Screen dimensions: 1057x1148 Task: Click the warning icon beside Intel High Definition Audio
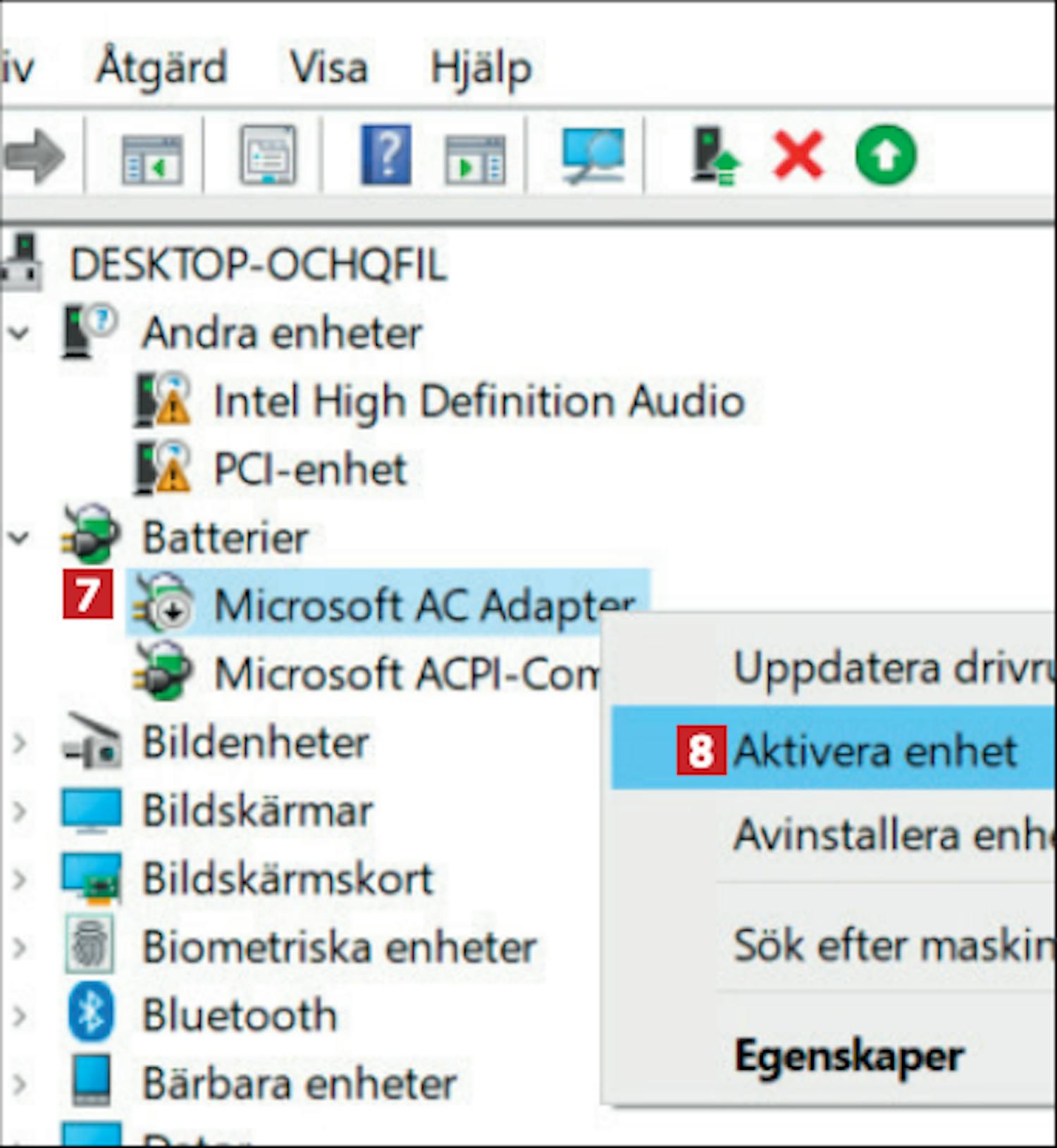[x=163, y=400]
